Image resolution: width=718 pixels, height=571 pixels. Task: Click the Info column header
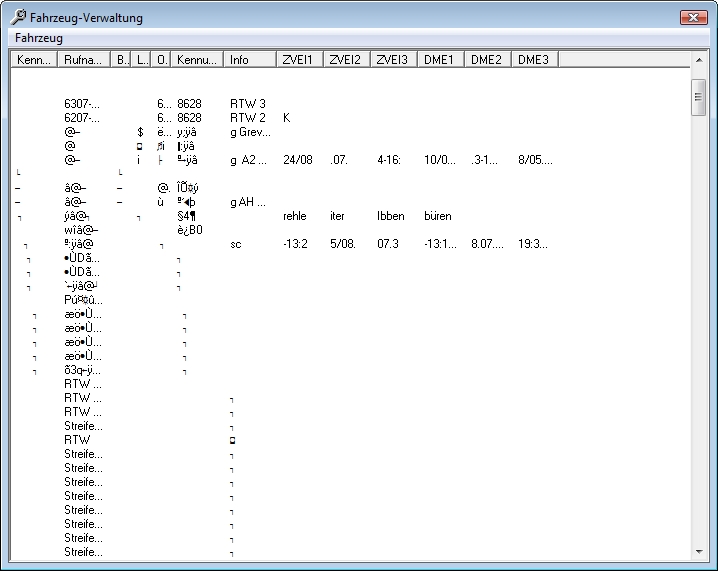[249, 60]
